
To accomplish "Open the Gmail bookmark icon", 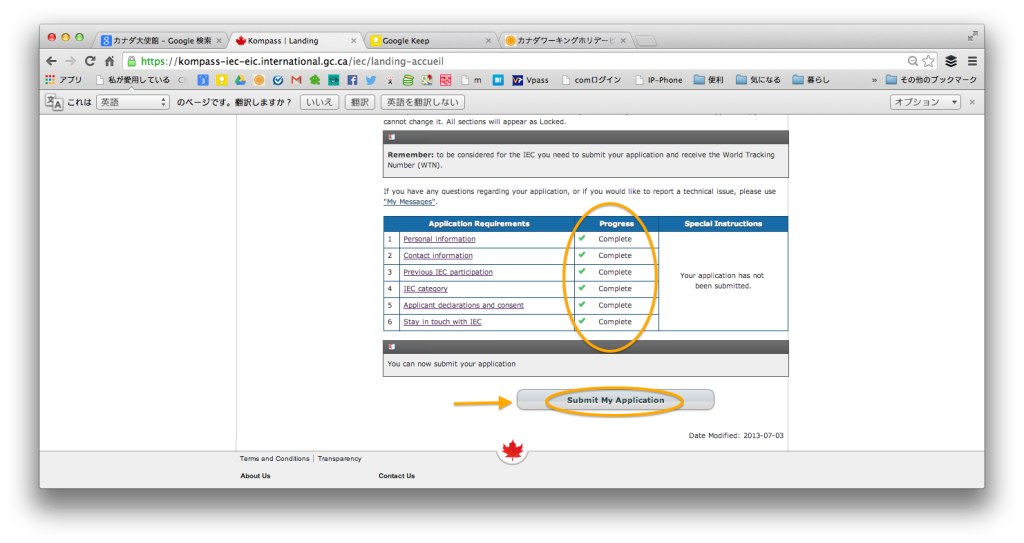I will (x=296, y=80).
